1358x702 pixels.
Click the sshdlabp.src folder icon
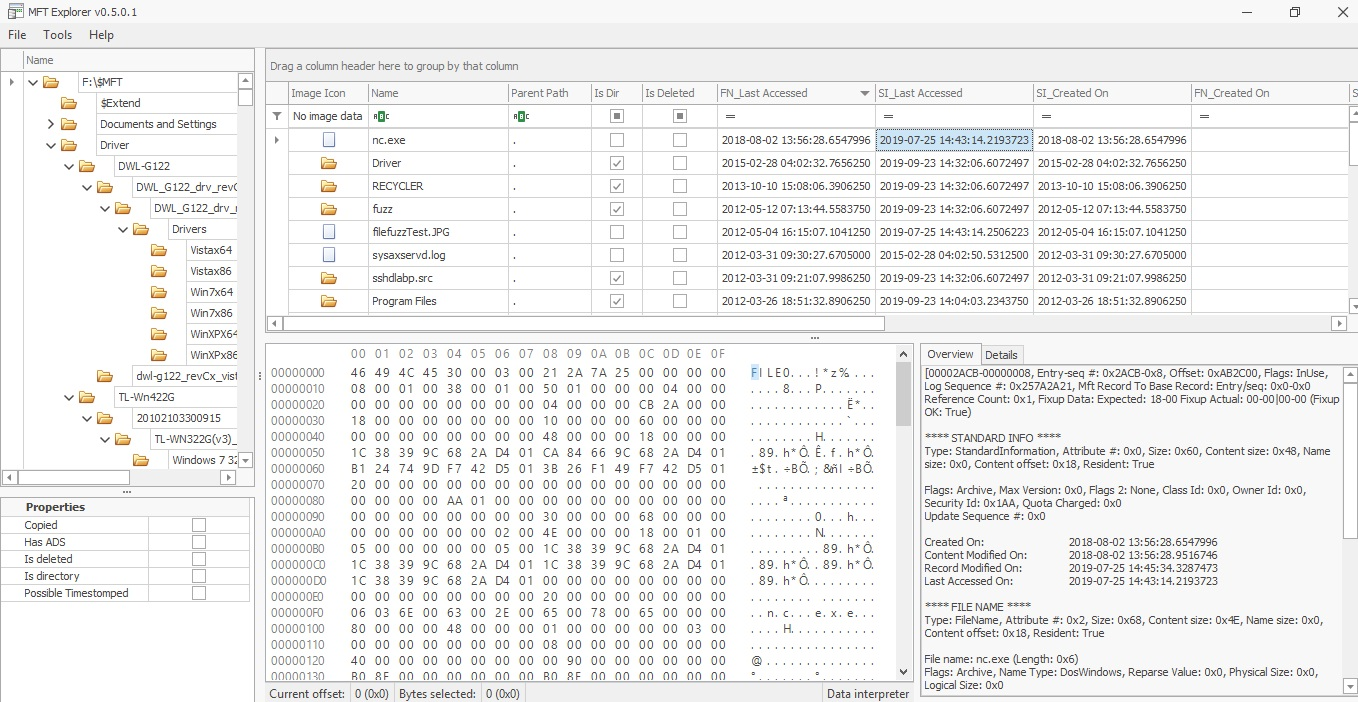pyautogui.click(x=329, y=278)
